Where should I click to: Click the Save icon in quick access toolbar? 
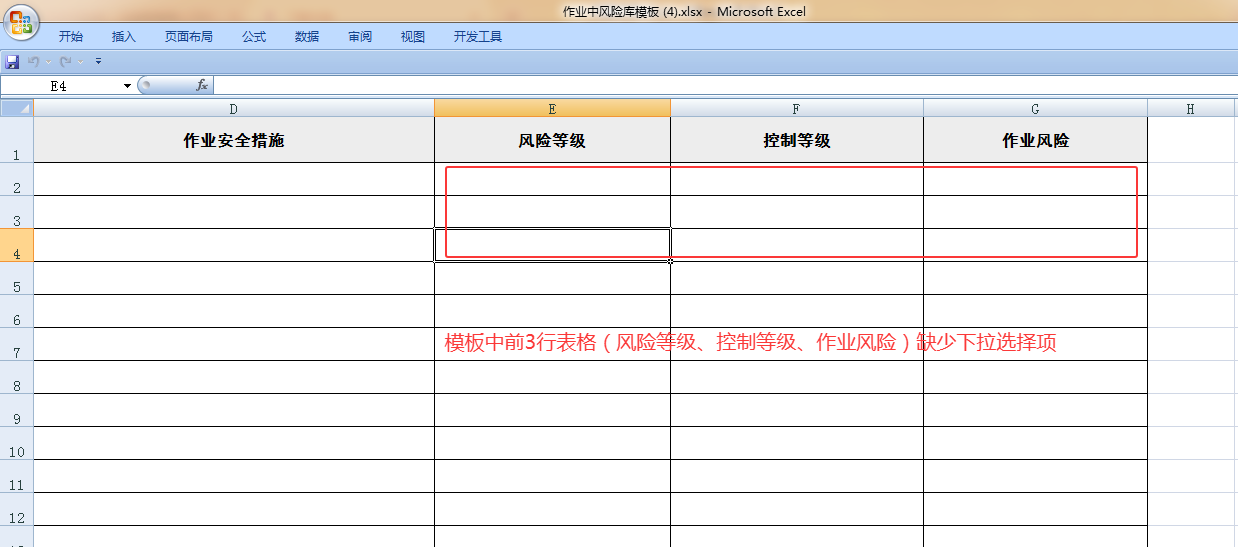click(x=12, y=62)
